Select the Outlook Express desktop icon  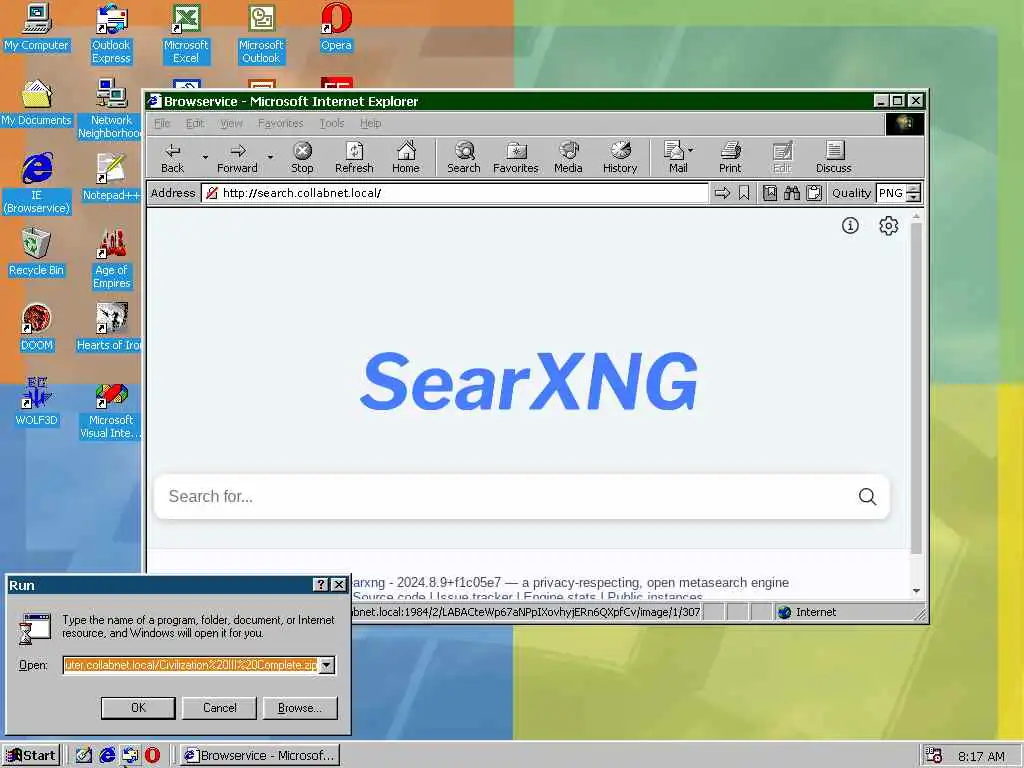111,34
